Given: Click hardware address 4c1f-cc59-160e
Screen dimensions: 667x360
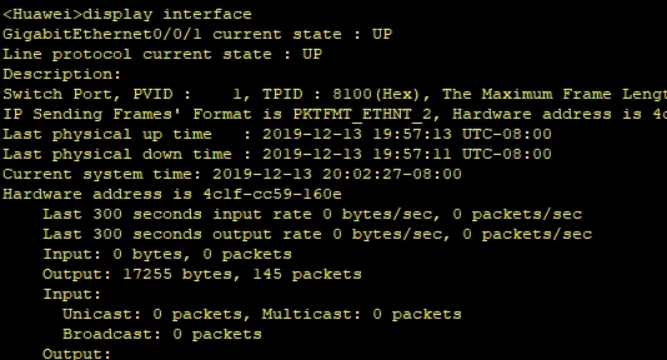Looking at the screenshot, I should click(272, 194).
